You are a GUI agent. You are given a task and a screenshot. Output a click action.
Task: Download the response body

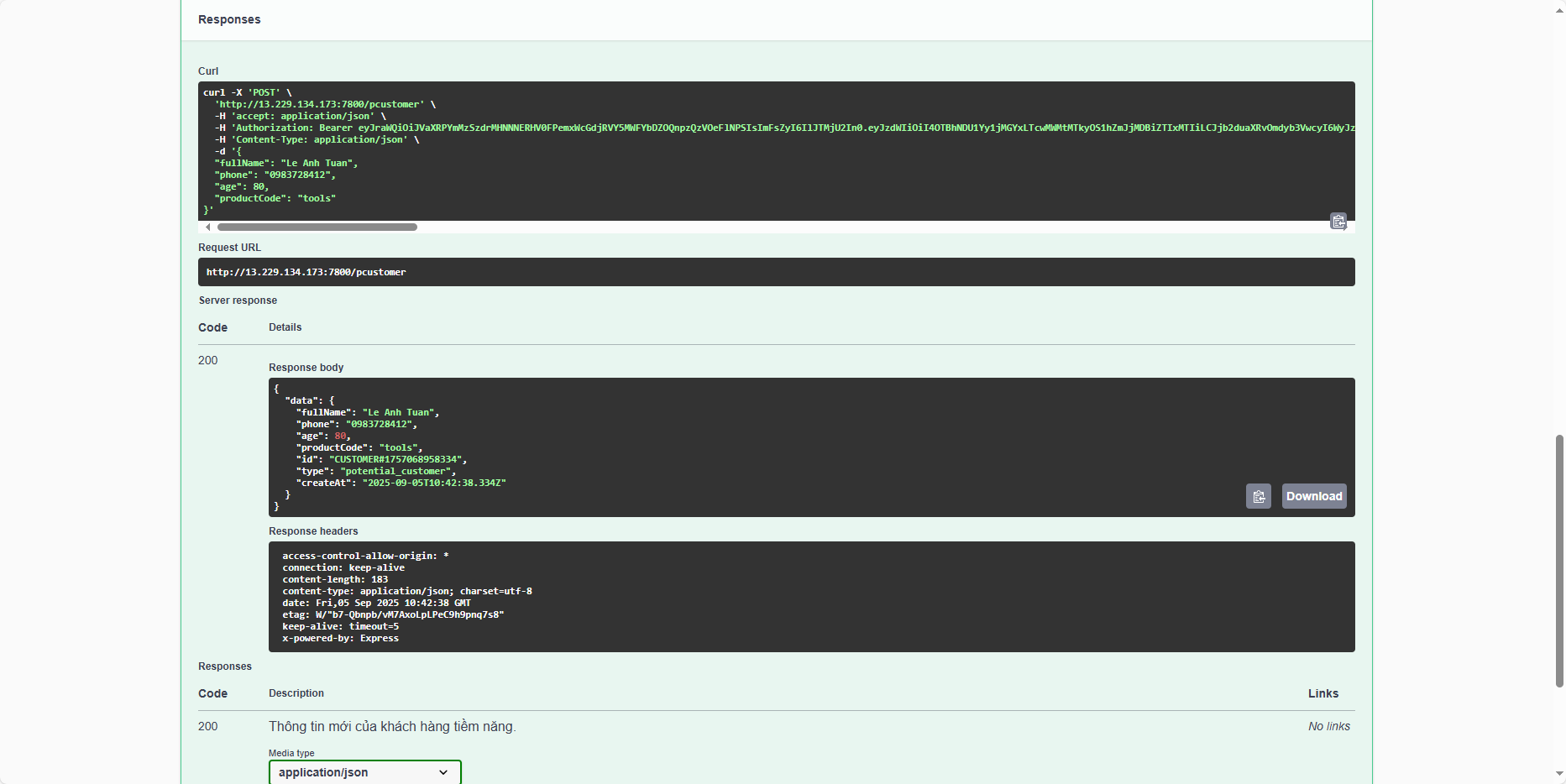click(1313, 496)
